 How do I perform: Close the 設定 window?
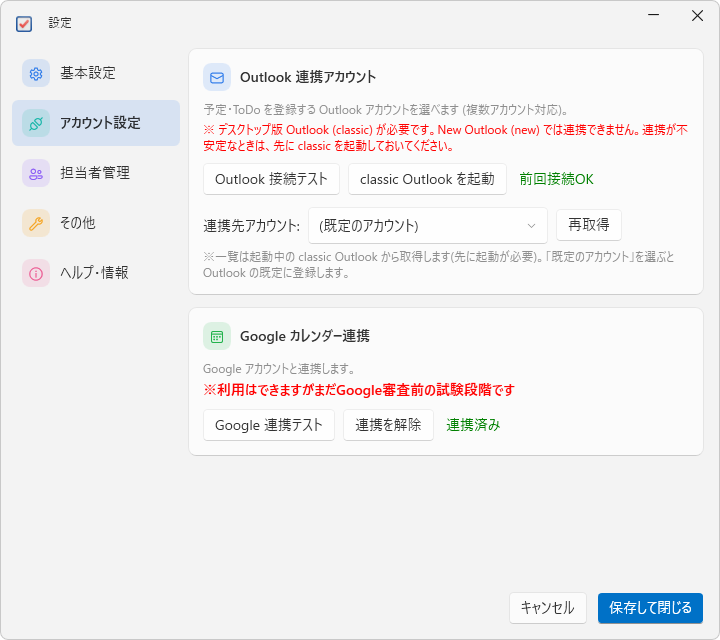point(698,15)
